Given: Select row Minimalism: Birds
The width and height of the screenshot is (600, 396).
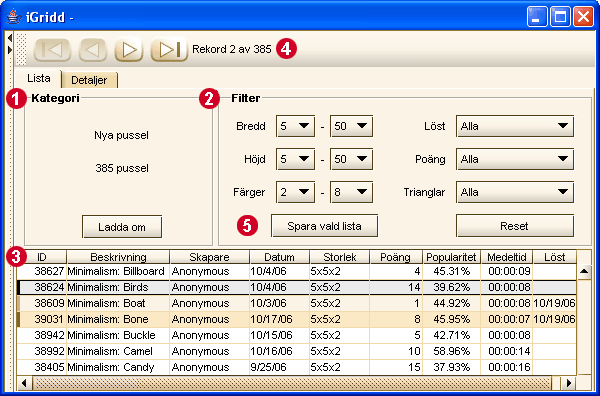Looking at the screenshot, I should pyautogui.click(x=297, y=287).
